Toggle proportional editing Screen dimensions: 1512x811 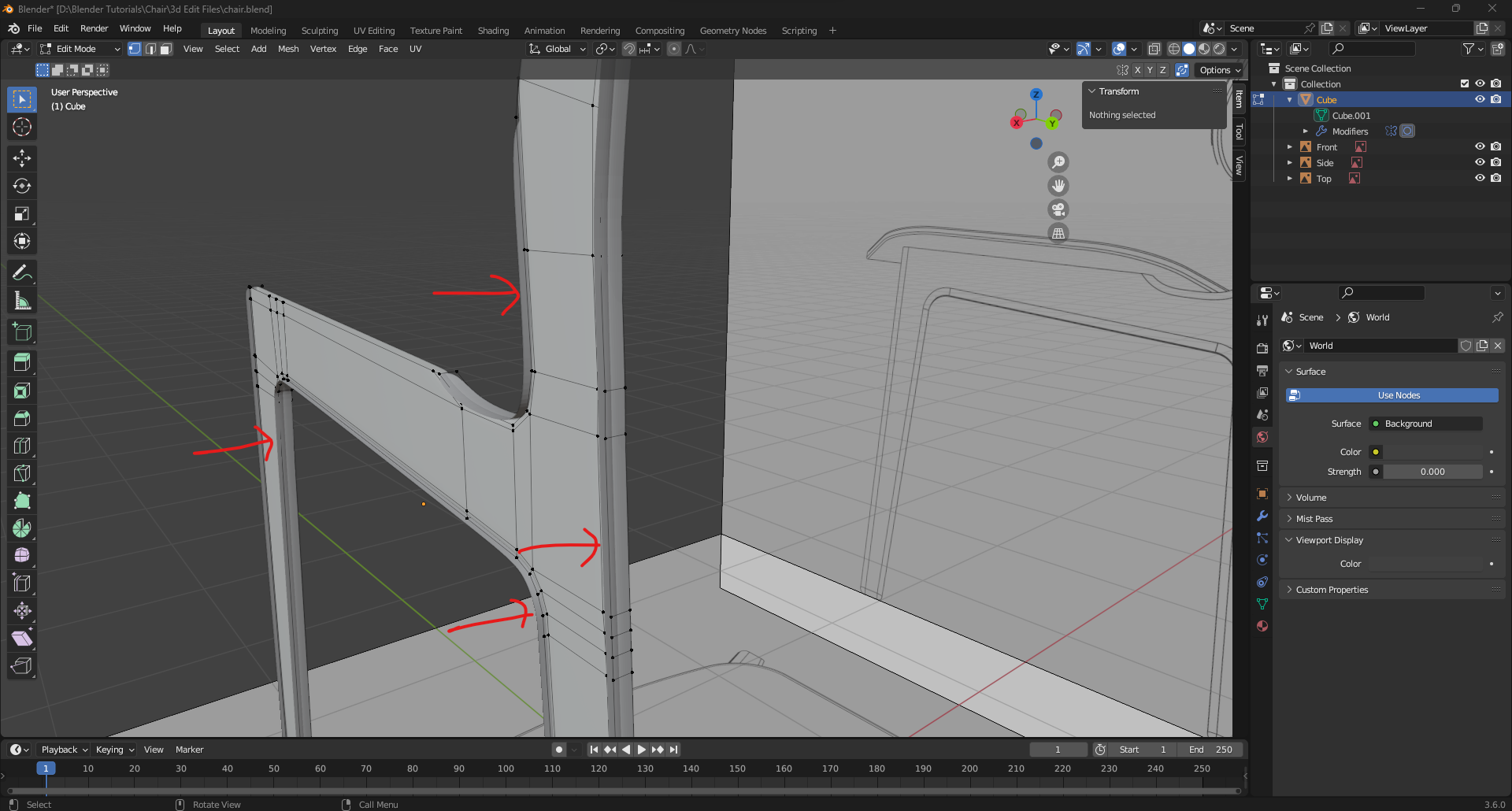674,49
